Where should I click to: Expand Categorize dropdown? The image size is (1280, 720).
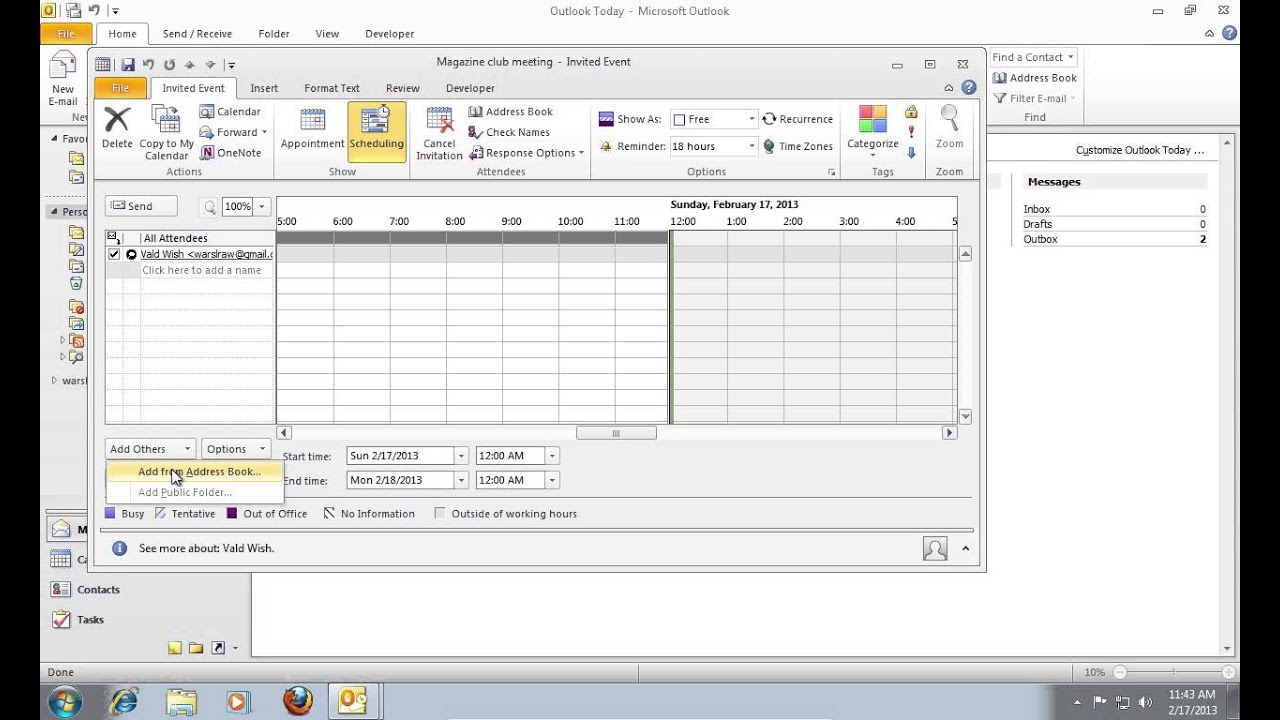tap(873, 154)
